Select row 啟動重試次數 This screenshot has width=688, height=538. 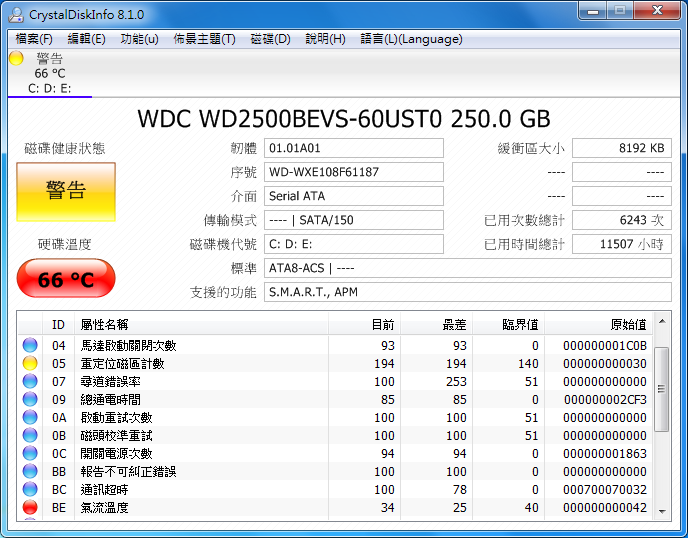tap(335, 417)
